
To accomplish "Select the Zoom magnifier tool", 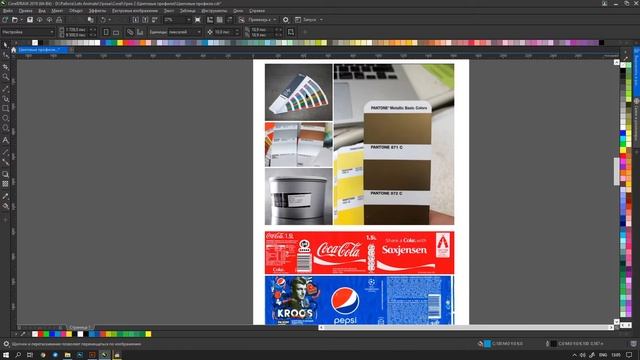I will [x=5, y=77].
